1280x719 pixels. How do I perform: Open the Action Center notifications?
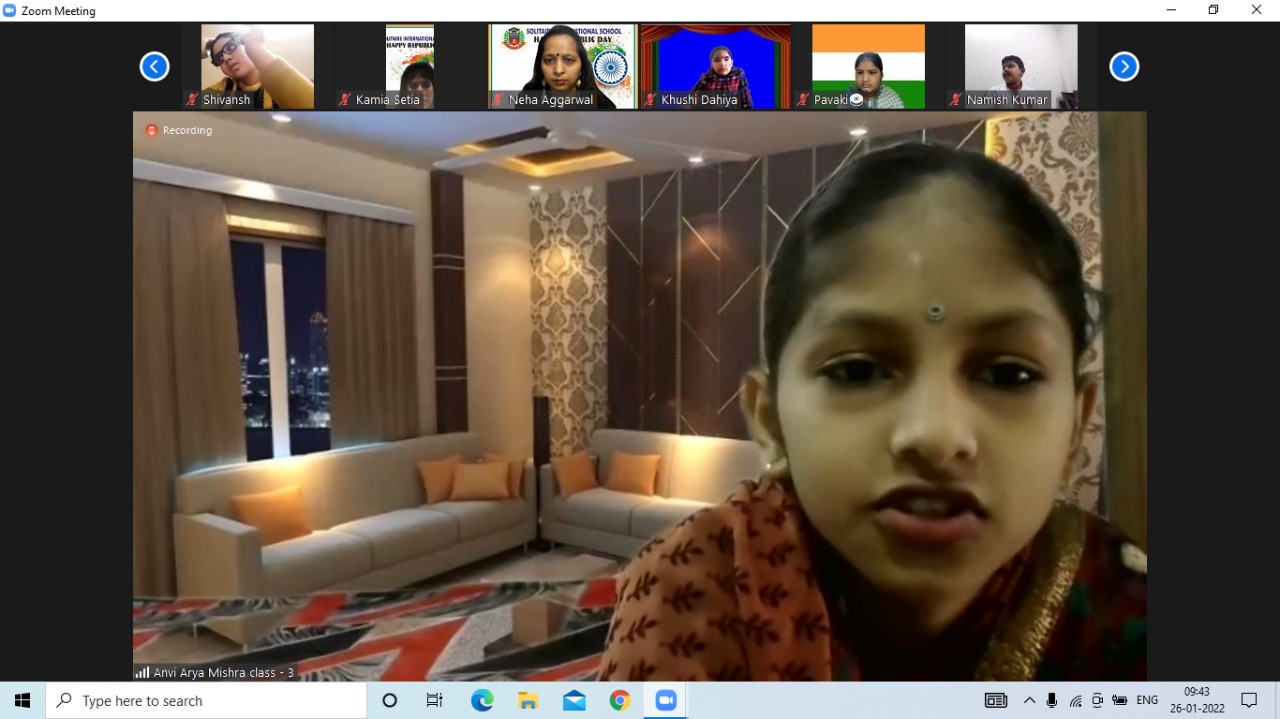pyautogui.click(x=1249, y=700)
